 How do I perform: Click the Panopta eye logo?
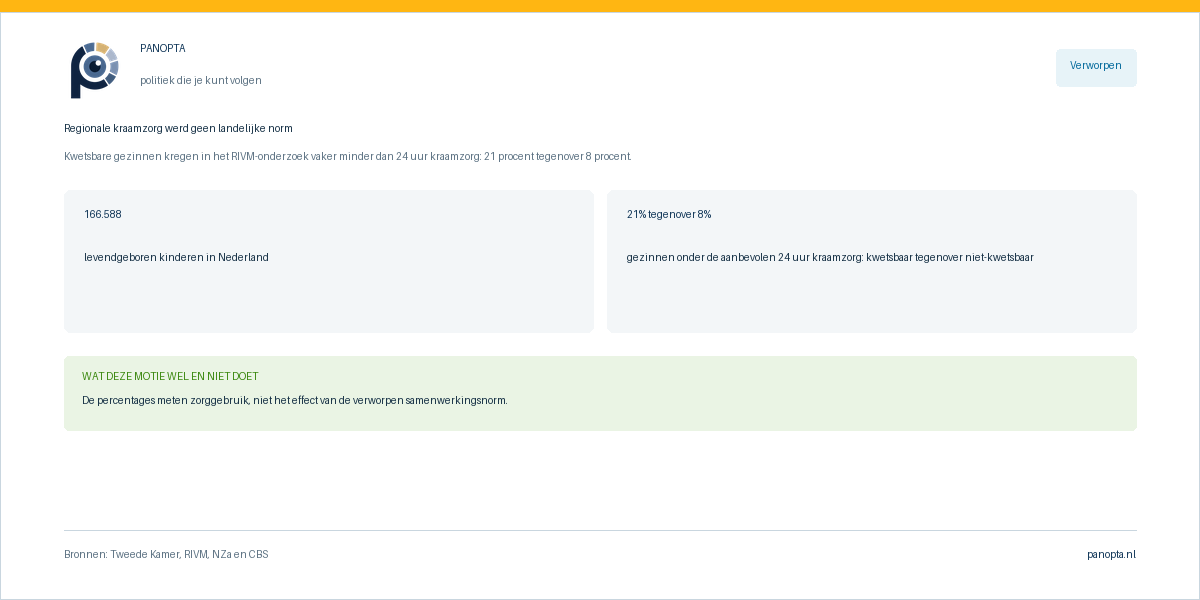[x=95, y=70]
